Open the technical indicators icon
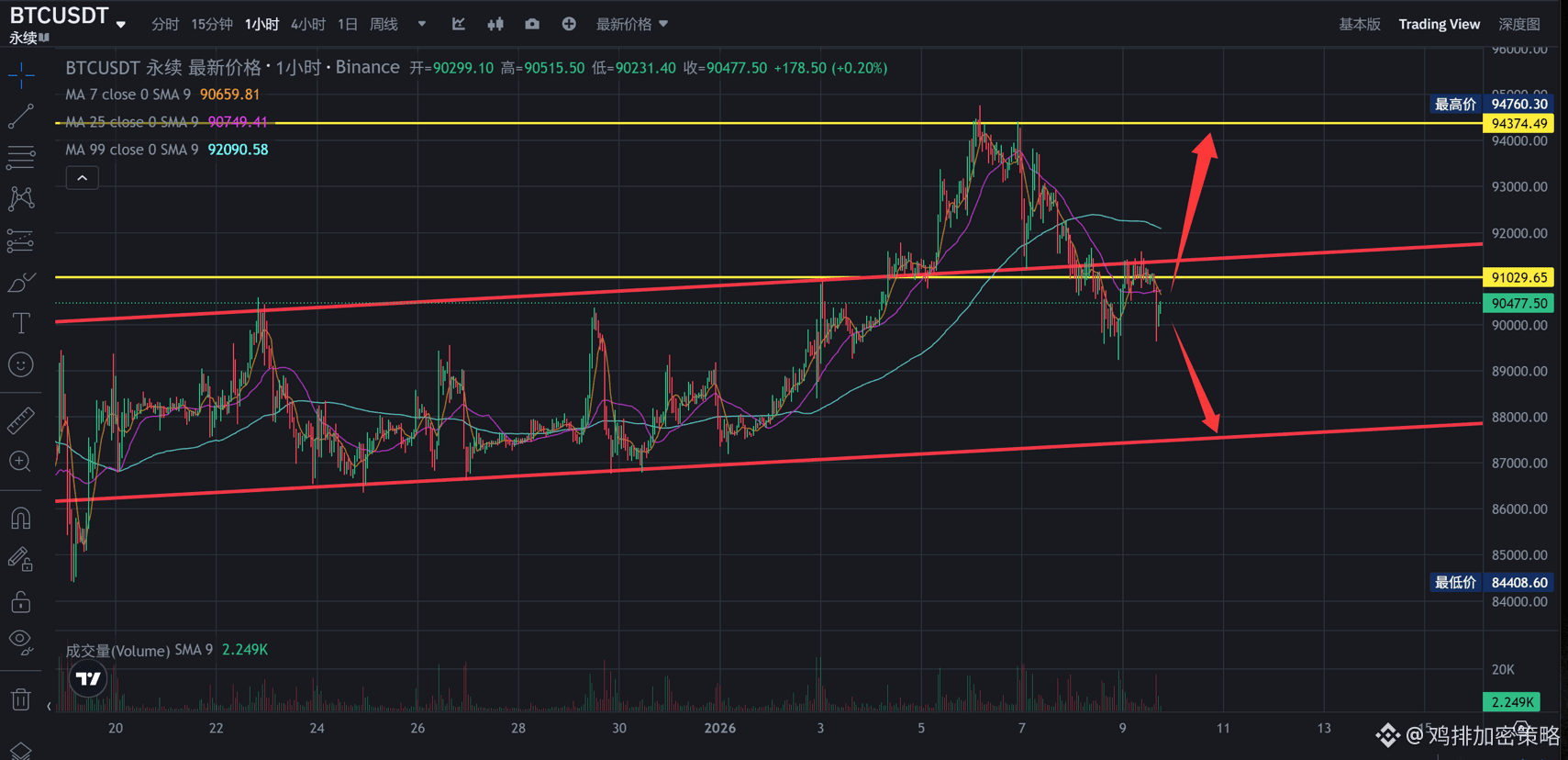 click(x=459, y=24)
